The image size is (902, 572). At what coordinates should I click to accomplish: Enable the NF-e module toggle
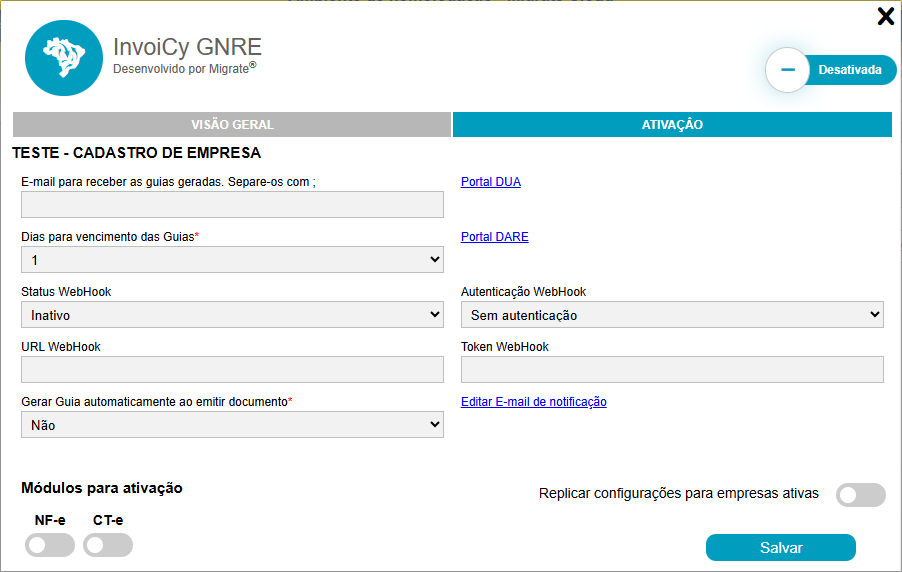(50, 545)
